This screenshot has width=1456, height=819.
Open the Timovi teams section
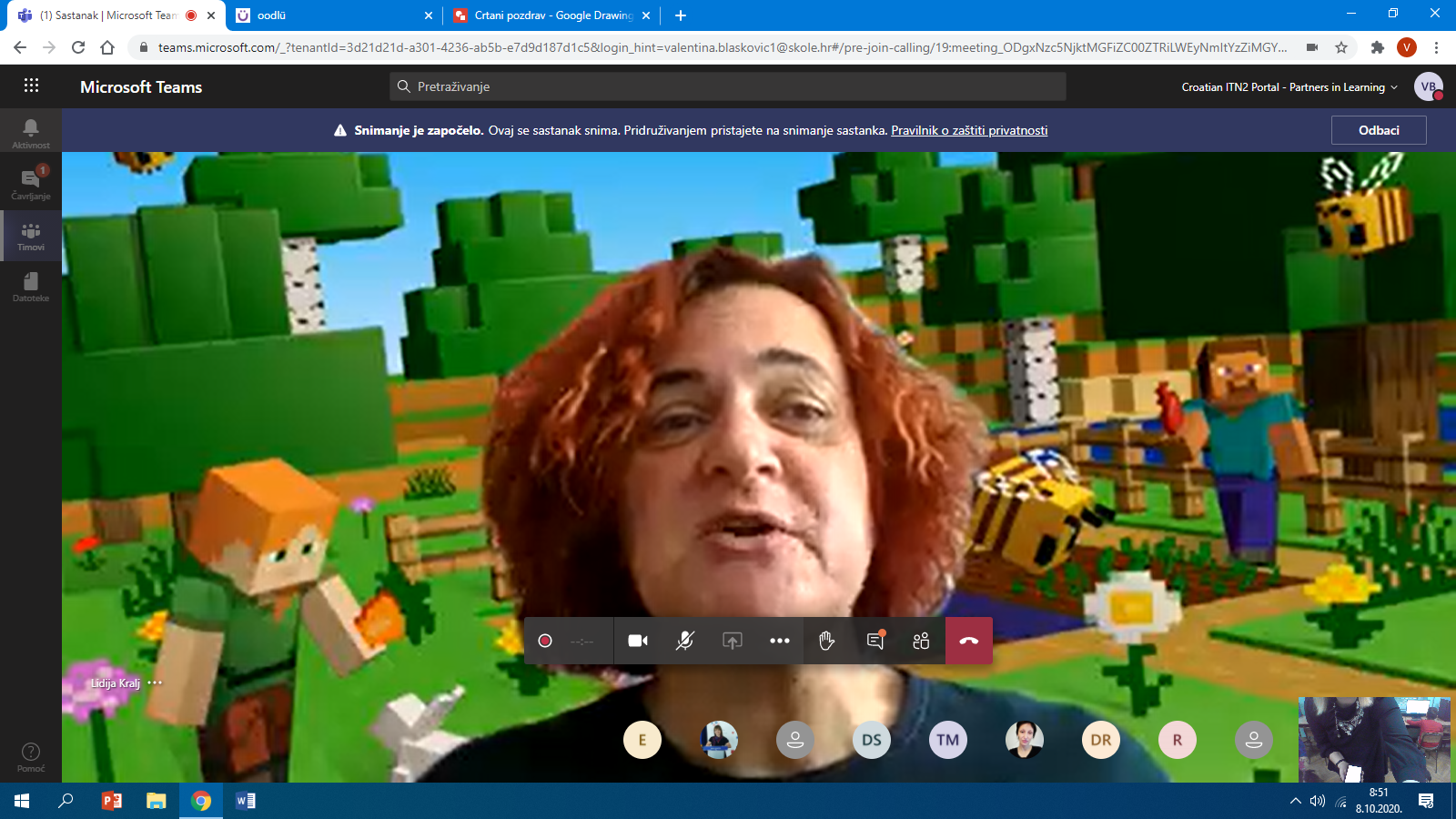31,236
